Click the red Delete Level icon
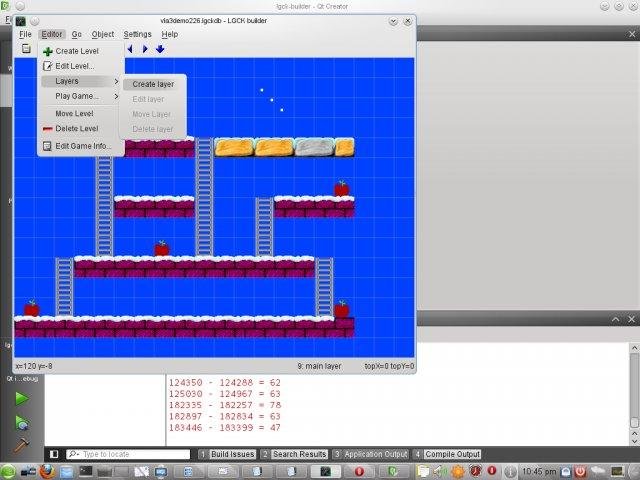The height and width of the screenshot is (480, 640). [x=48, y=129]
